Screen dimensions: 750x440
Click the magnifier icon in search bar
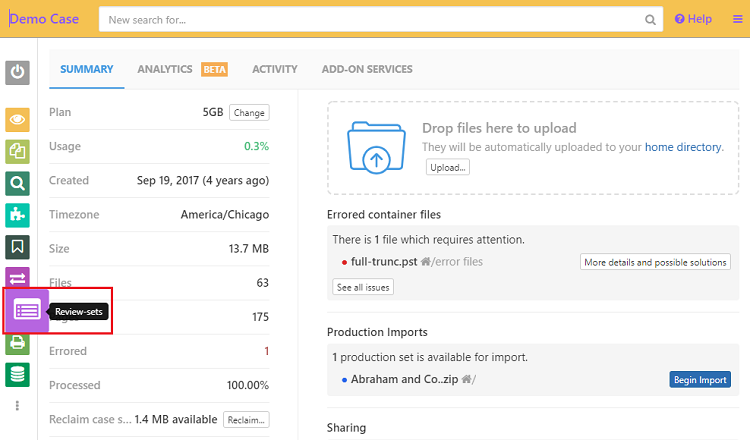click(651, 19)
